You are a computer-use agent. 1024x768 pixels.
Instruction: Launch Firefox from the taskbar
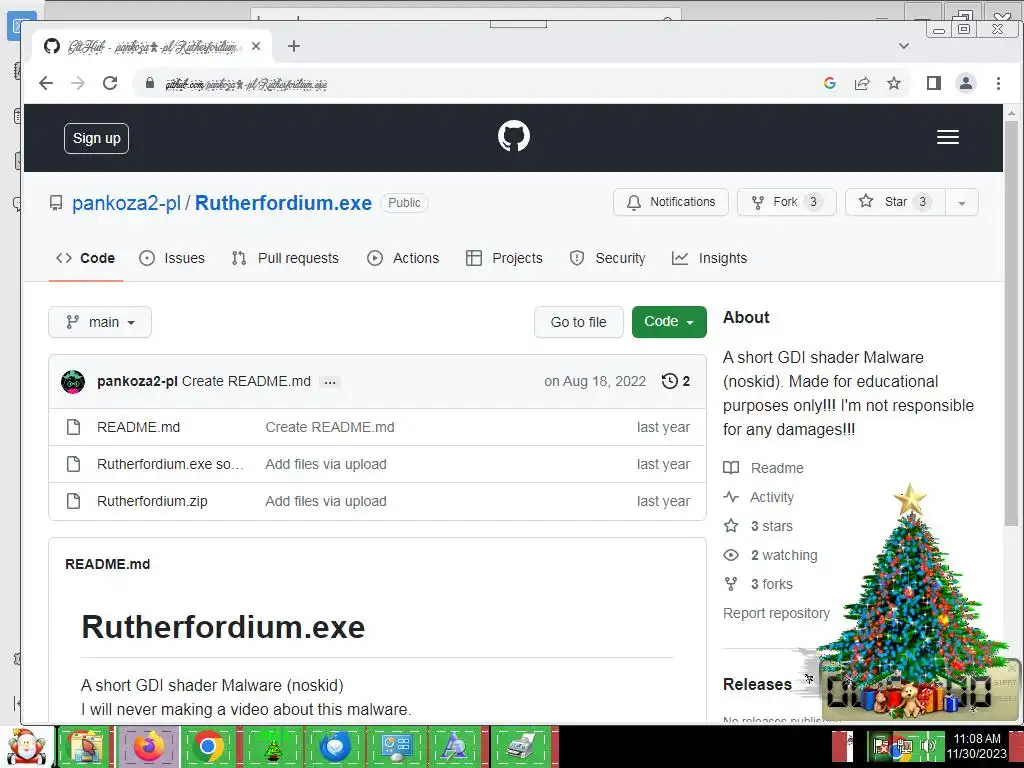(148, 747)
